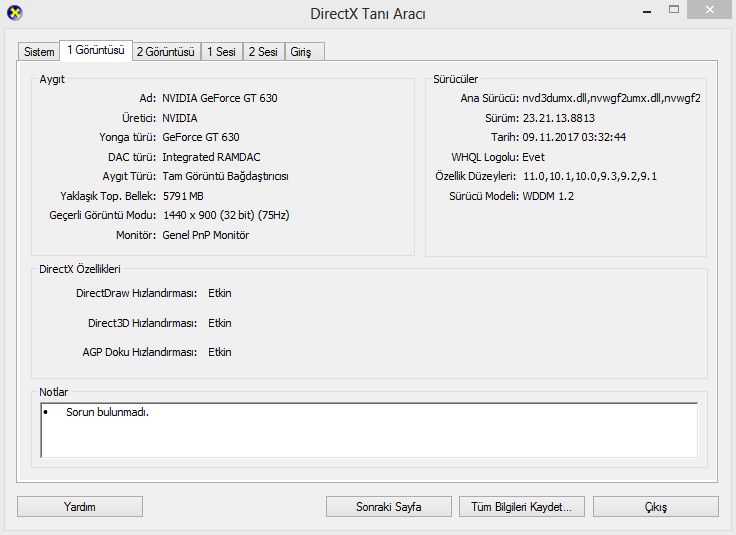
Task: Click Tüm Bilgileri Kaydet button
Action: pos(521,507)
